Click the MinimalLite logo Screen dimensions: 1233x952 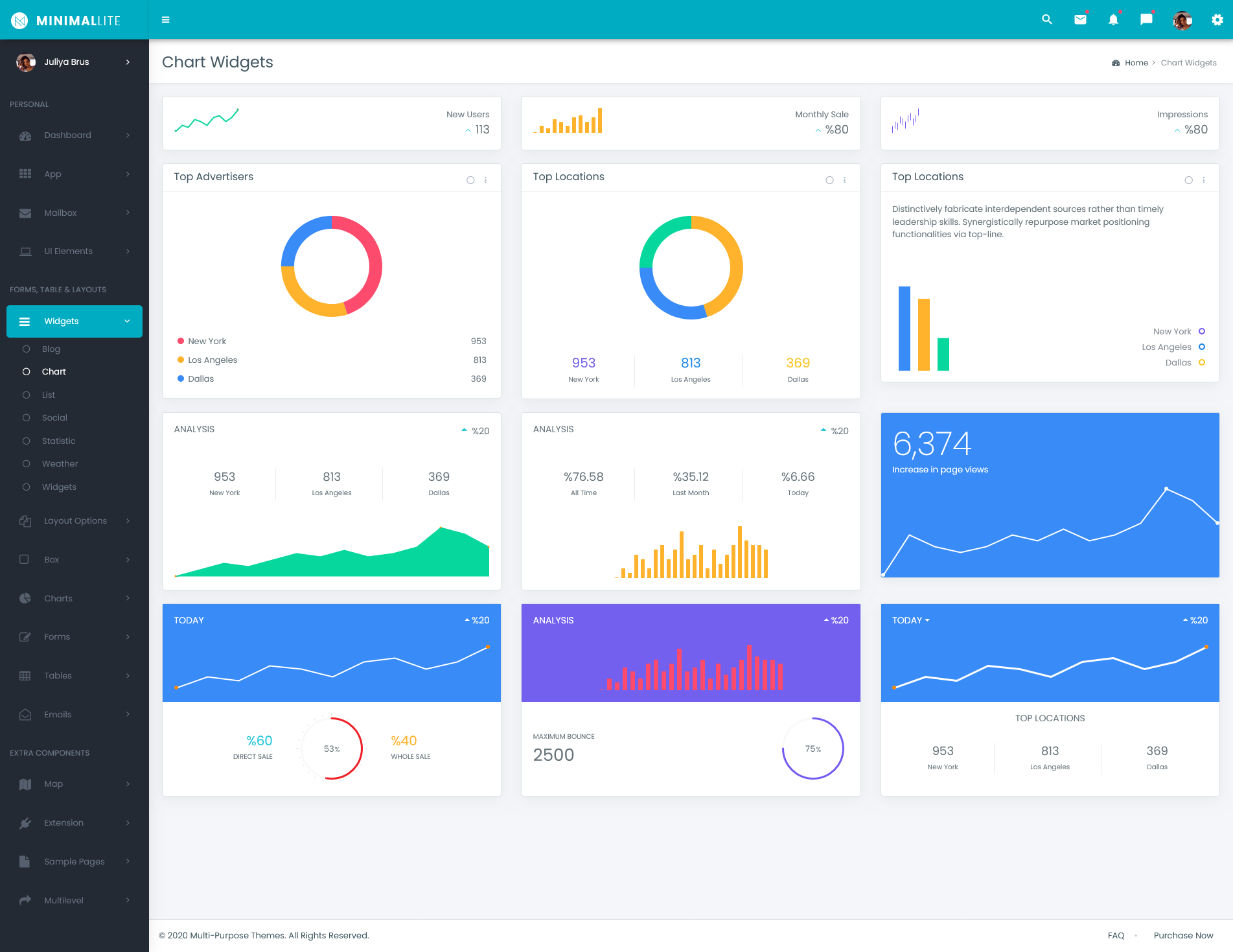pos(65,21)
